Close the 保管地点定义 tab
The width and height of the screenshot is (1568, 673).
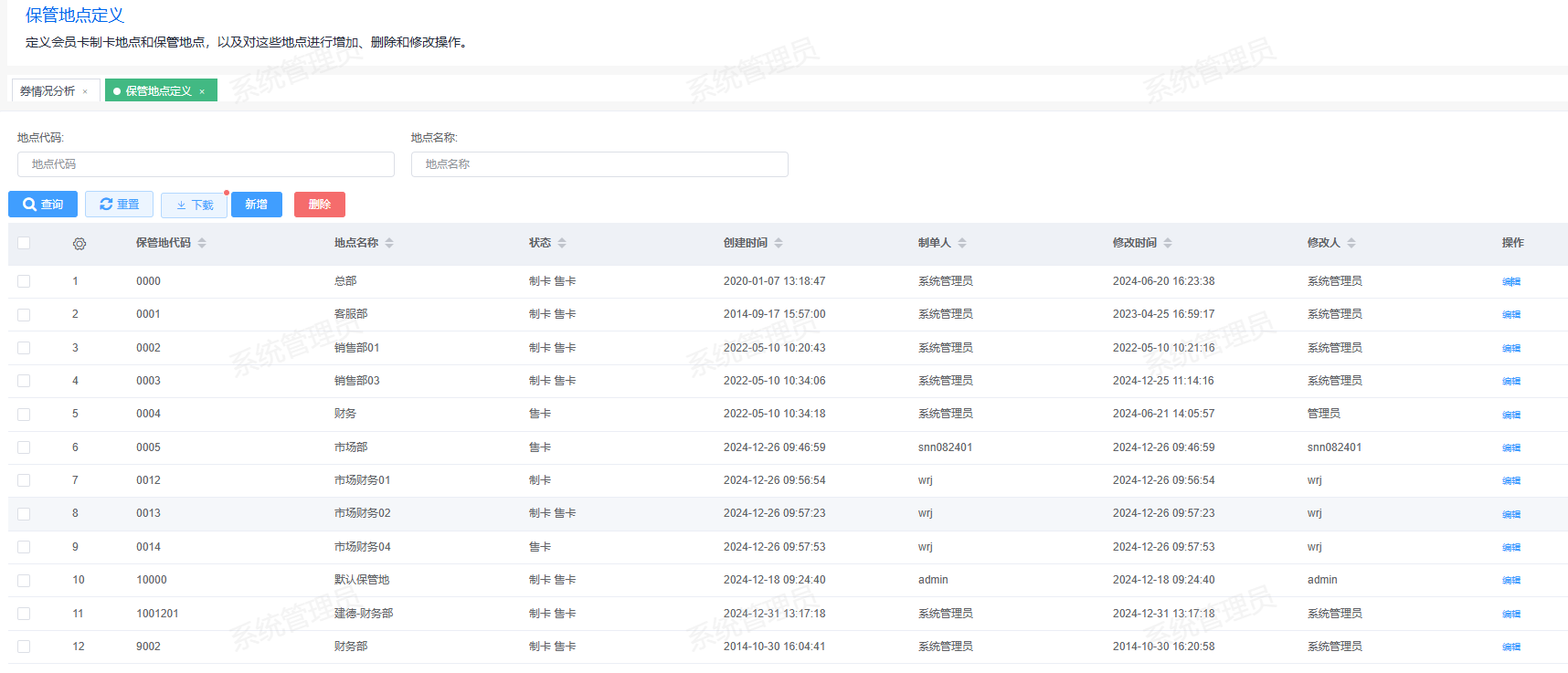pyautogui.click(x=202, y=91)
